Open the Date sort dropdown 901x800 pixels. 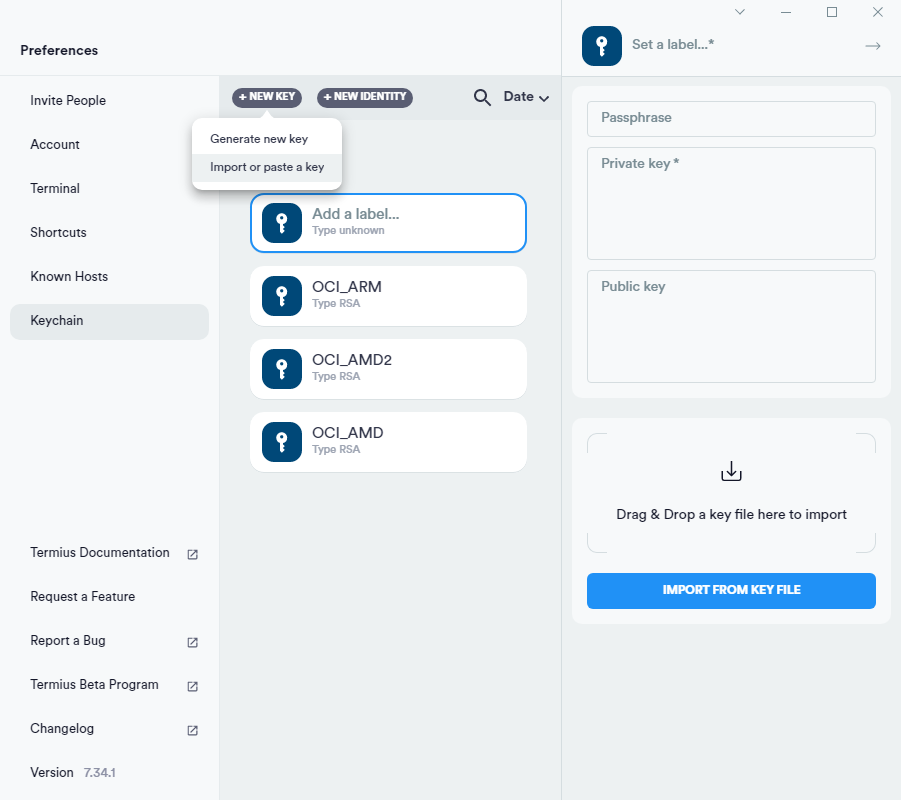pos(526,97)
